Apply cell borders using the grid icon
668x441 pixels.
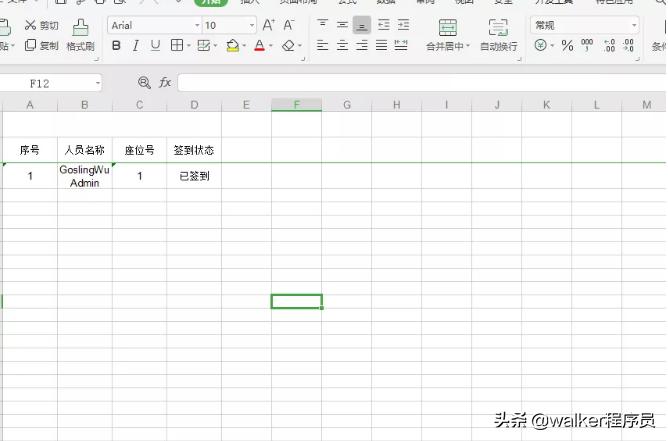click(177, 45)
